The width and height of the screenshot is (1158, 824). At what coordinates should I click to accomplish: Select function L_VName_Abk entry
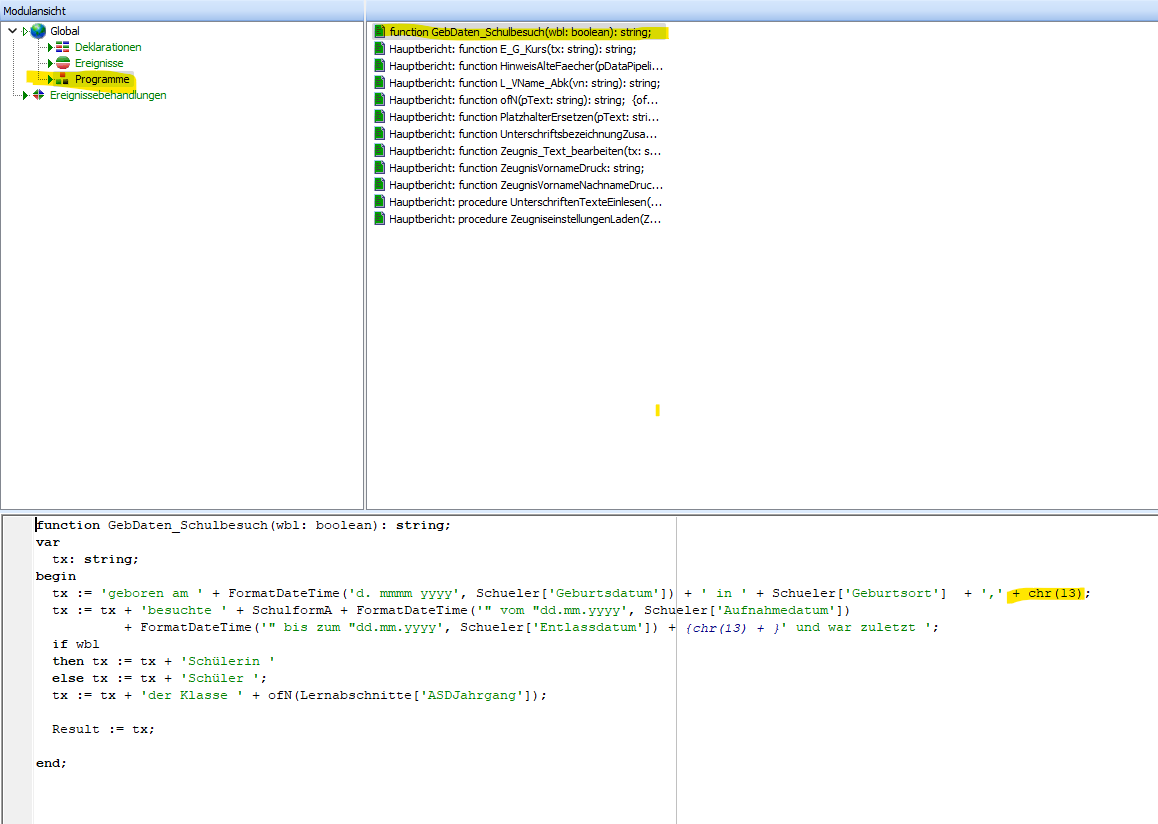tap(524, 83)
